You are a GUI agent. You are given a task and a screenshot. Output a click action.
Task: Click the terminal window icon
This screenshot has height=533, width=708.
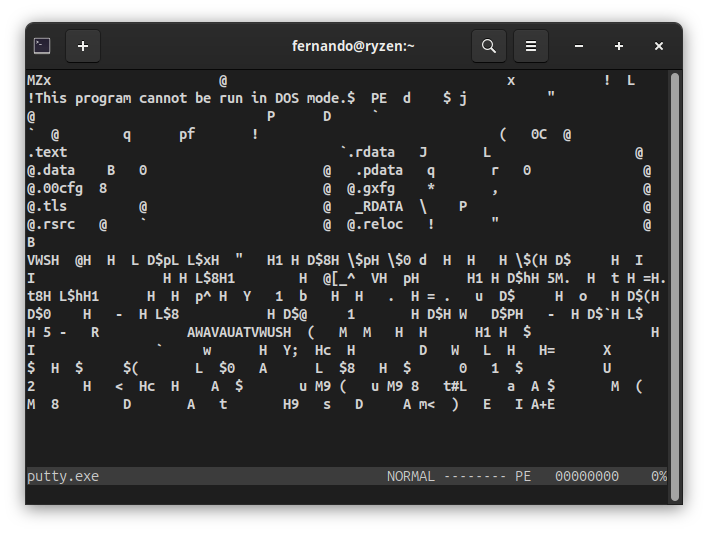42,46
